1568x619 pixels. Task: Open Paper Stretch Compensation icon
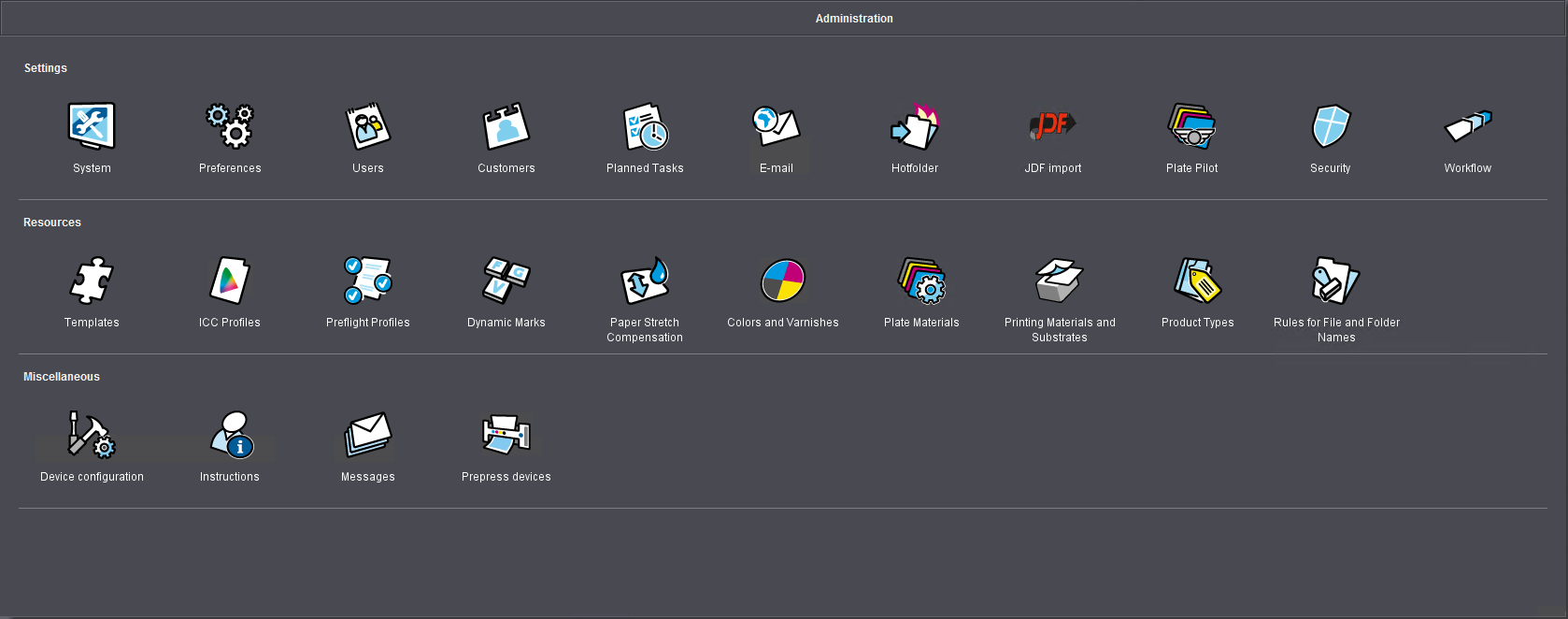[645, 281]
